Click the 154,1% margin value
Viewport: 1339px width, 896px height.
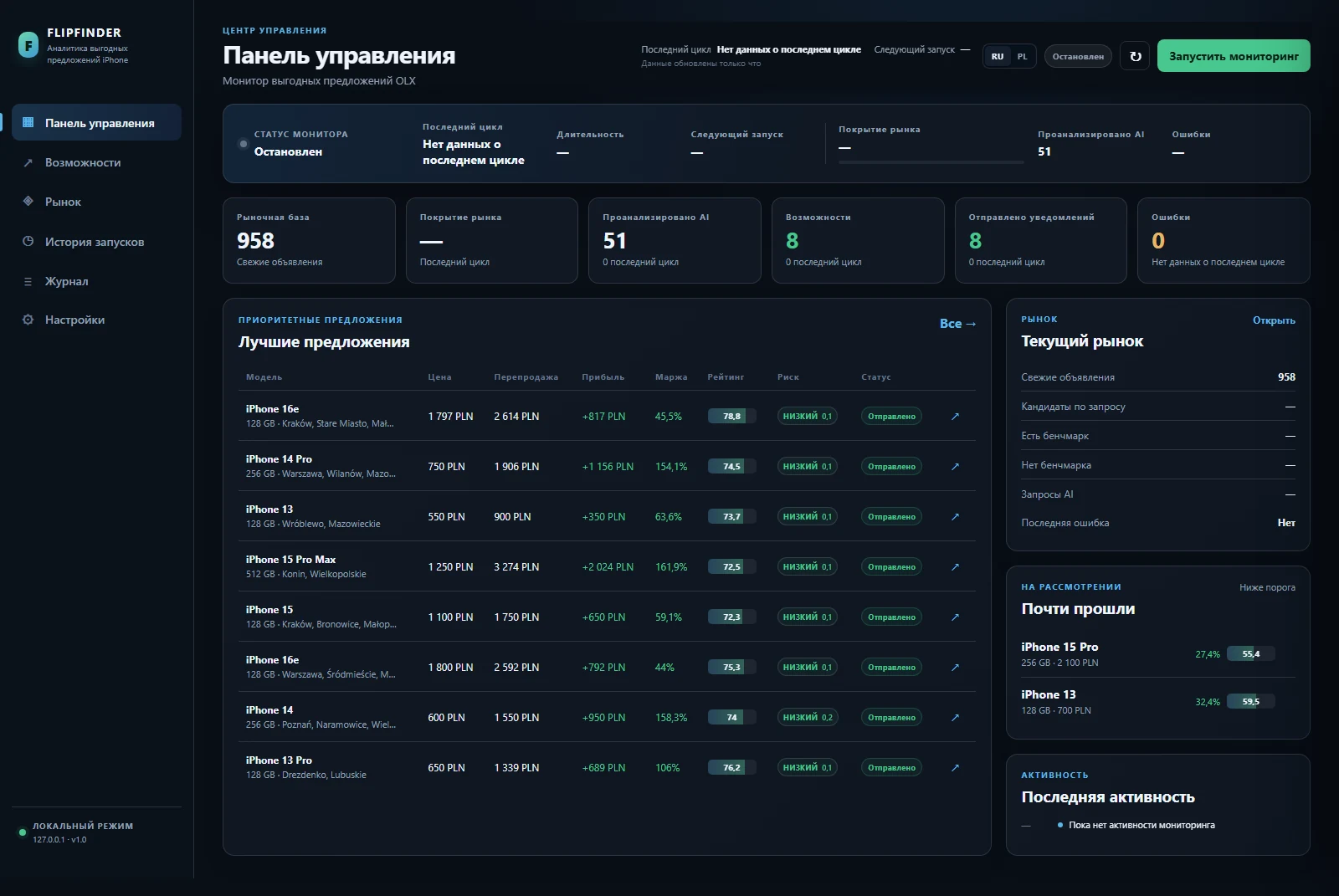671,466
